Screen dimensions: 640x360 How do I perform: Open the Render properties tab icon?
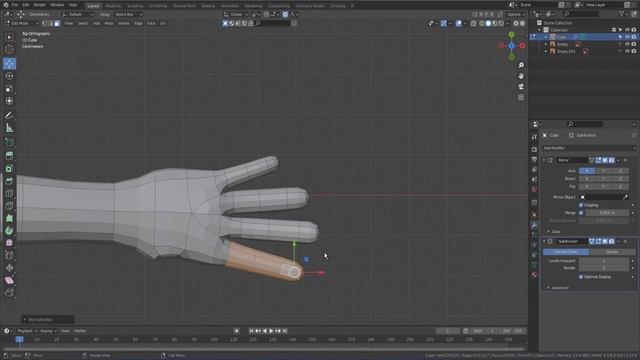534,149
